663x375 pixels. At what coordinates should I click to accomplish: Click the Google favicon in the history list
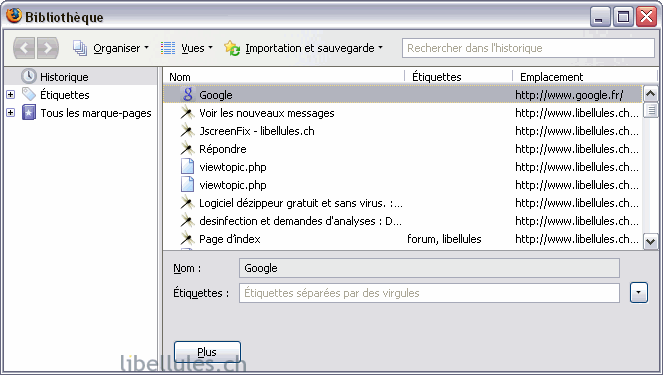(x=188, y=94)
